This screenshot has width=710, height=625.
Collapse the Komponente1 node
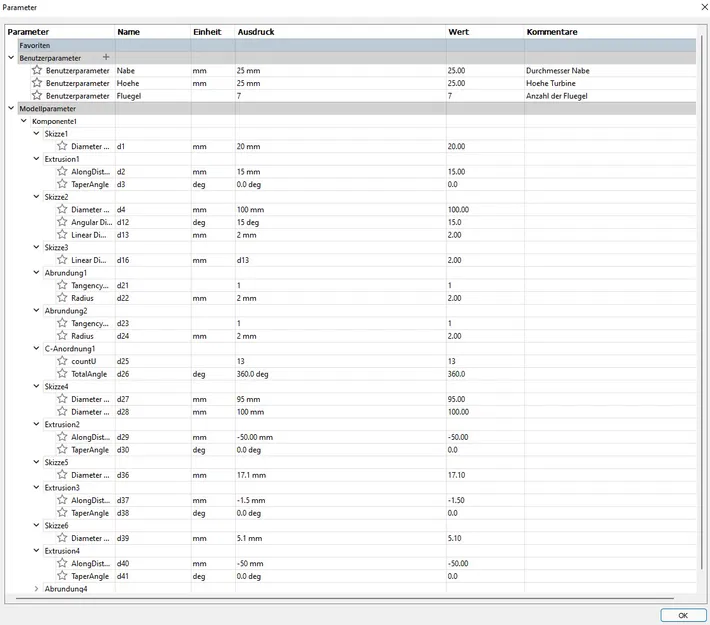pos(24,121)
